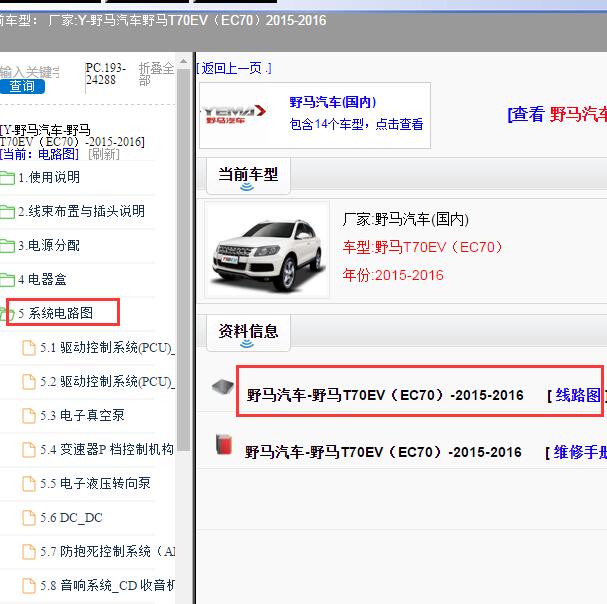Click the 刷新 refresh link

tap(104, 154)
